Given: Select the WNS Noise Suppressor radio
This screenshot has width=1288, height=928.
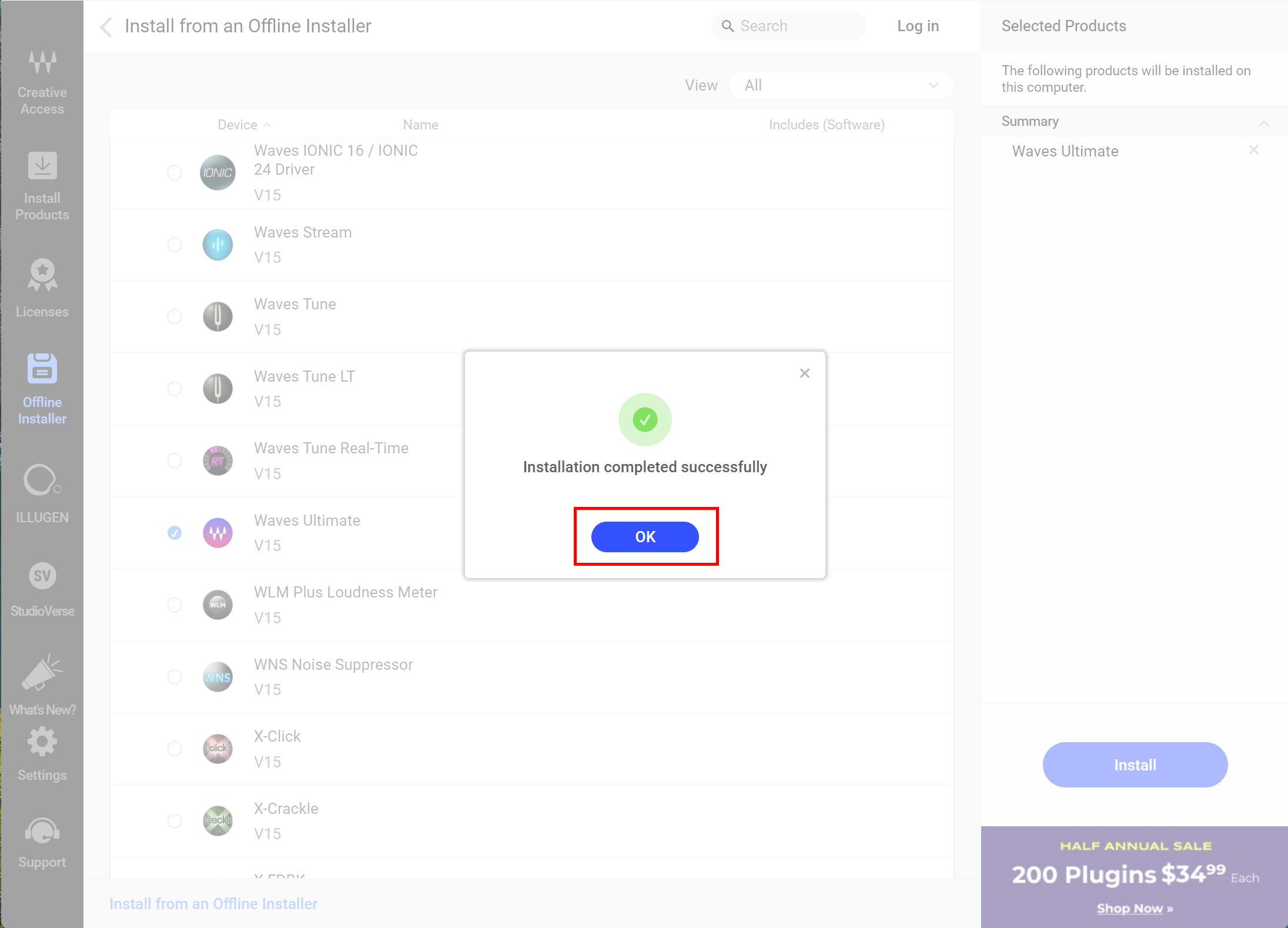Looking at the screenshot, I should [175, 677].
